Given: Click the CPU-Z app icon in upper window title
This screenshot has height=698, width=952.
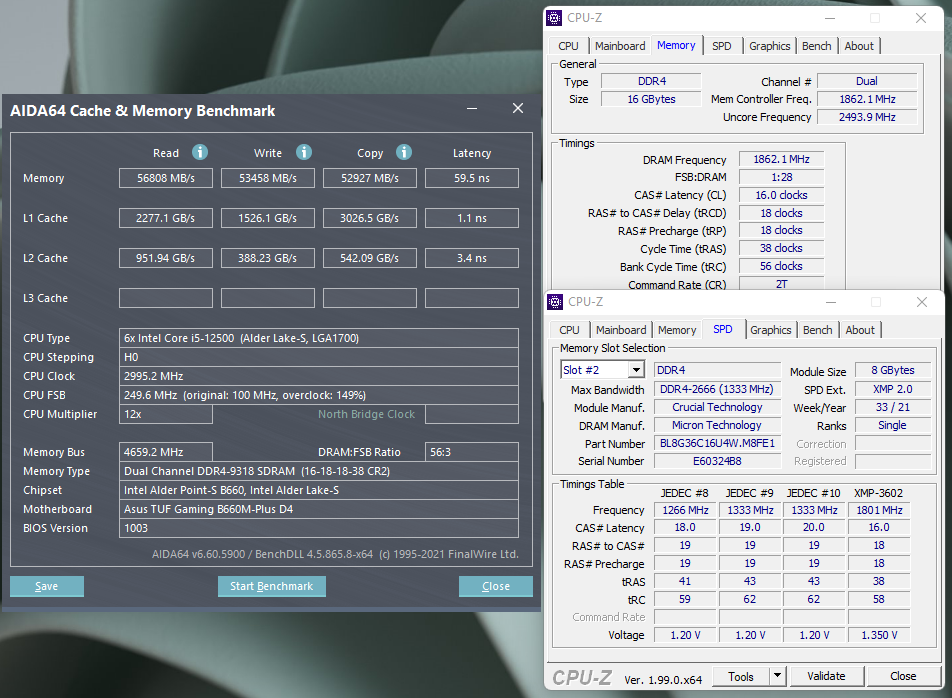Looking at the screenshot, I should 554,18.
